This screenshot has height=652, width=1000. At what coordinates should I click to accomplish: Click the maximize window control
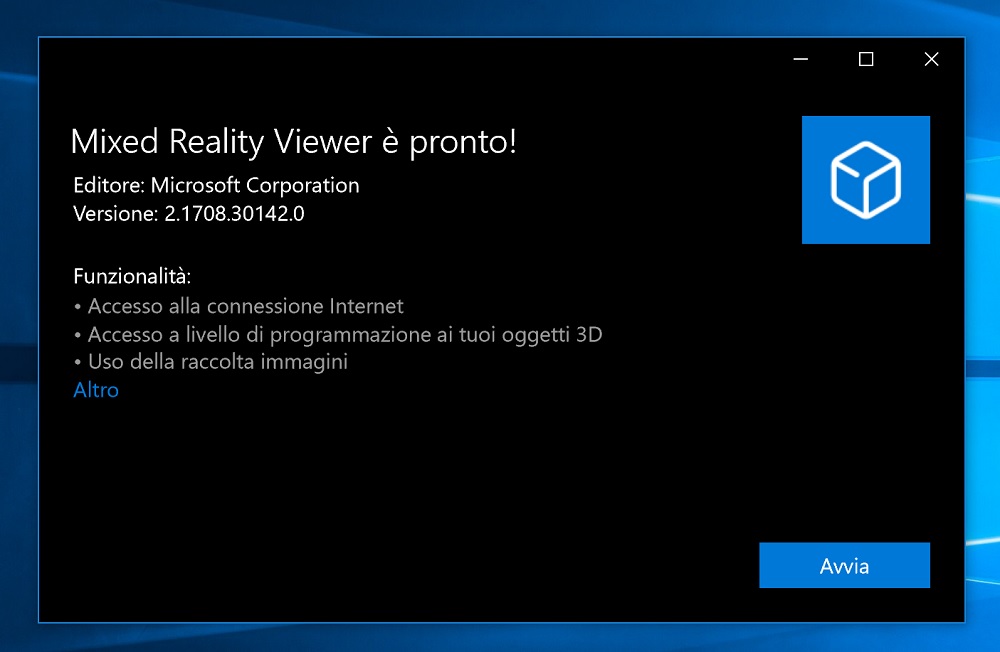(x=866, y=59)
